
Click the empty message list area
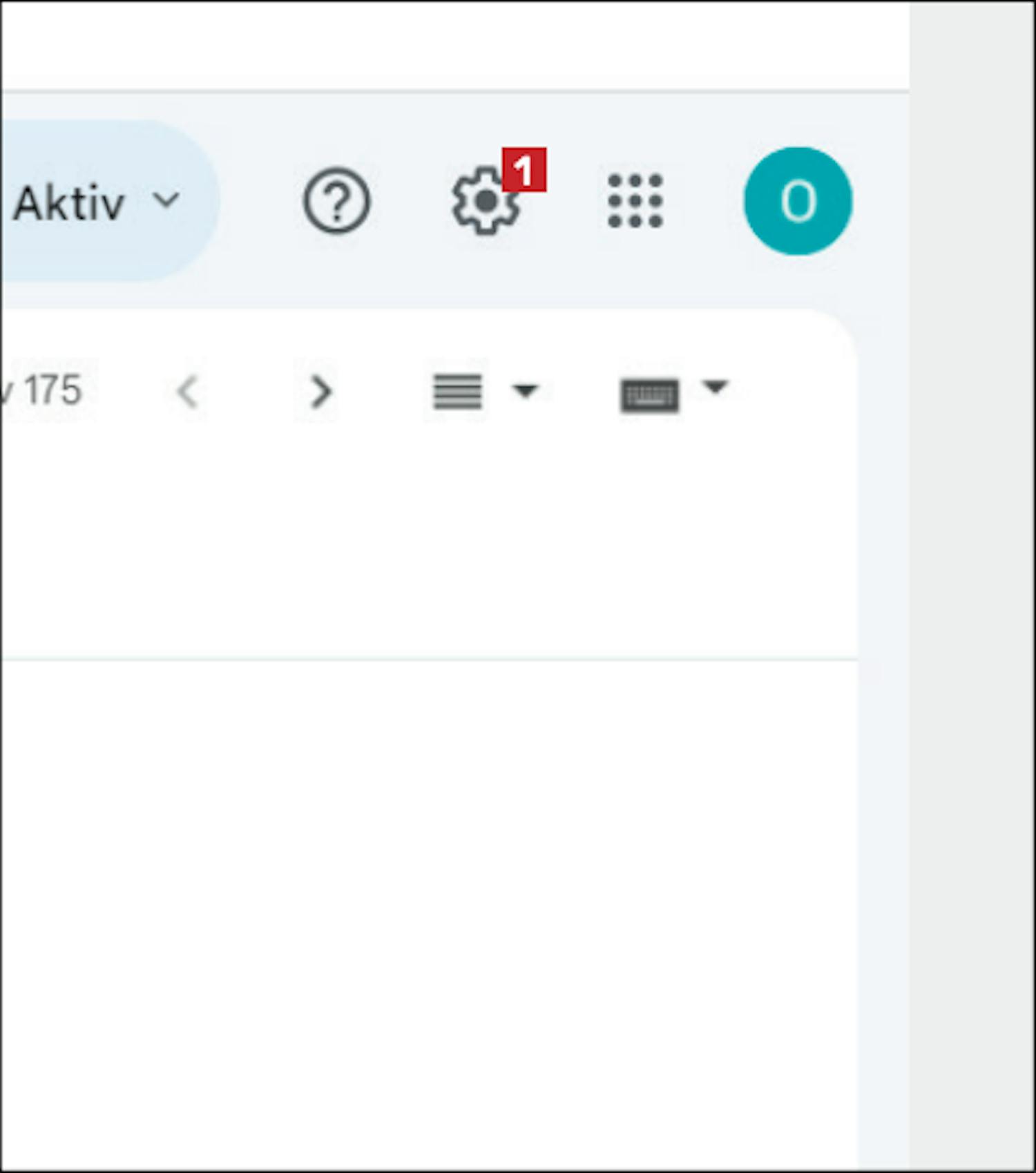click(x=428, y=912)
